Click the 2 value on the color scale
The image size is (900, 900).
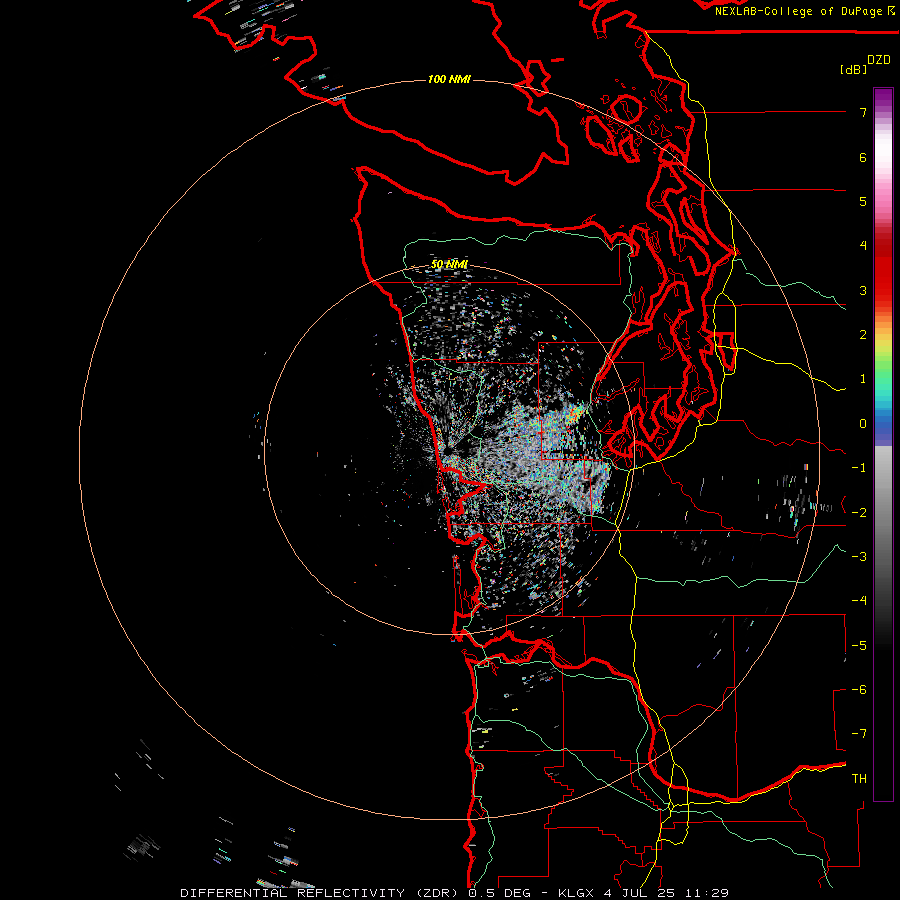tap(863, 335)
